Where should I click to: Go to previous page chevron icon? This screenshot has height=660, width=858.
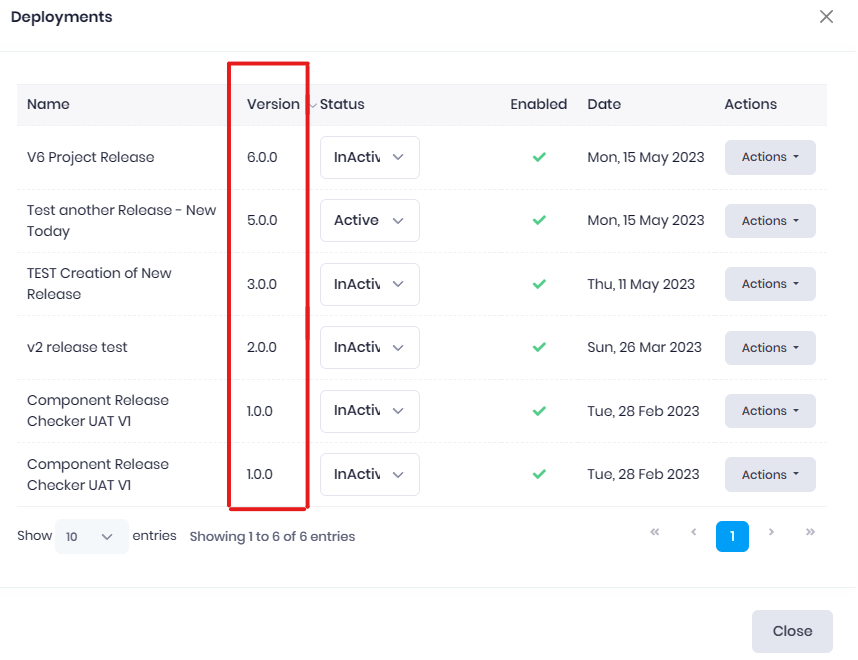693,533
